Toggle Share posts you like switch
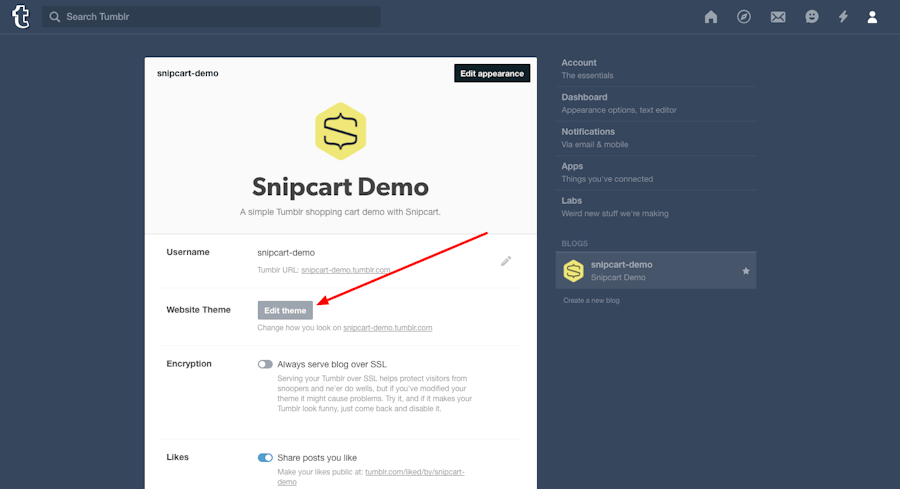Screen dimensions: 900x489 265,457
